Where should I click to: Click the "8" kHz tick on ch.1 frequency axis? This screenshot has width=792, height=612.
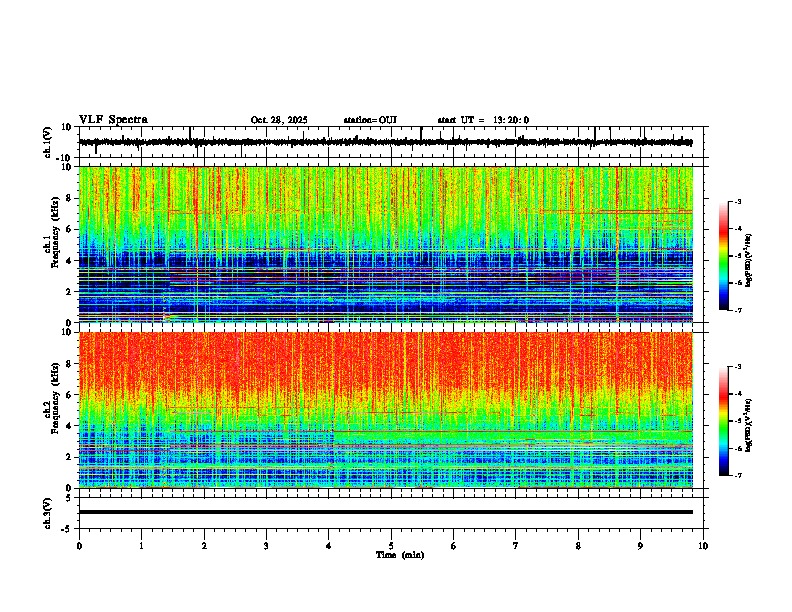pyautogui.click(x=69, y=198)
